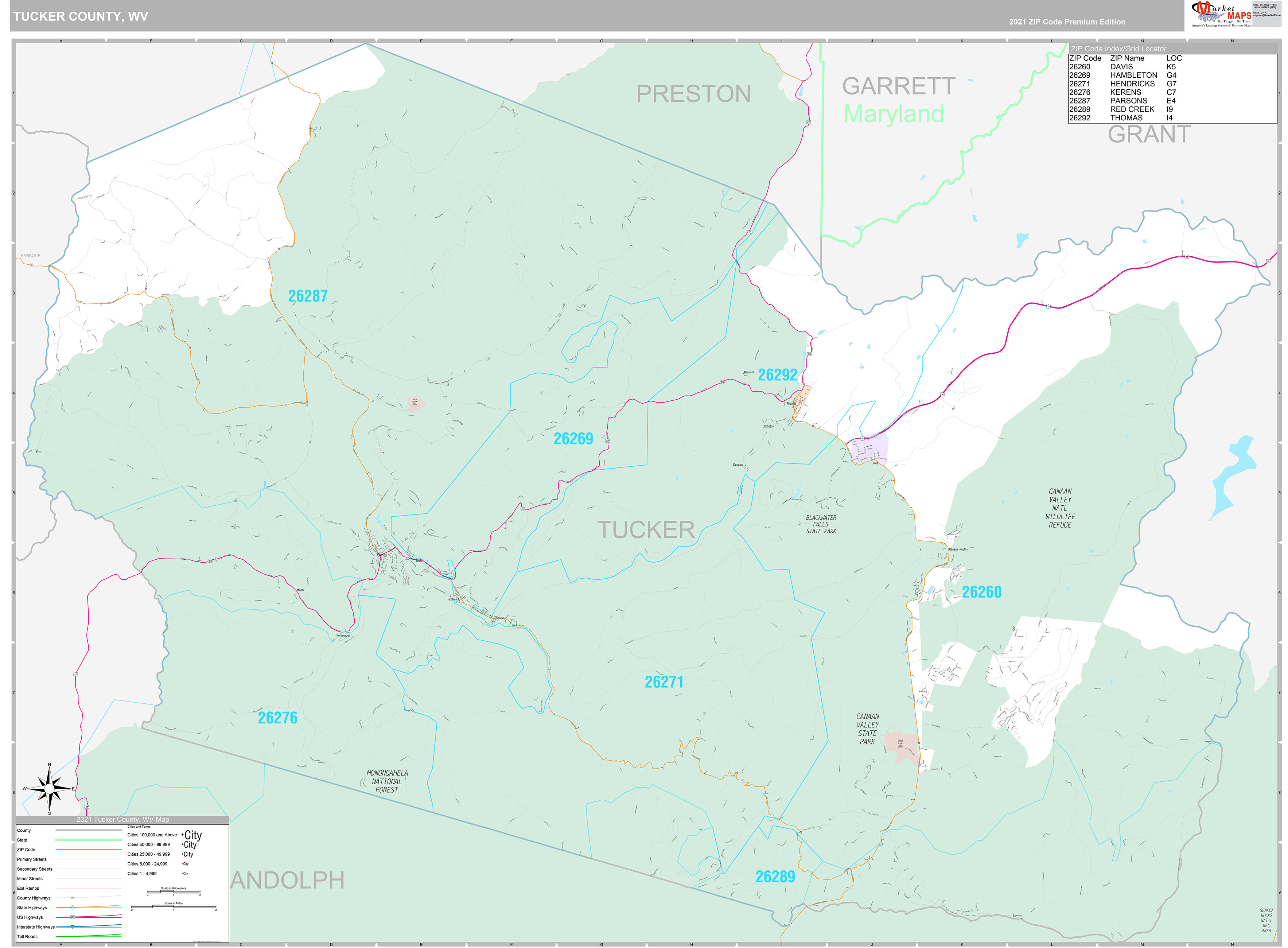Screen dimensions: 1288x948
Task: Click 'Exit Ramps' legend entry
Action: click(x=28, y=888)
